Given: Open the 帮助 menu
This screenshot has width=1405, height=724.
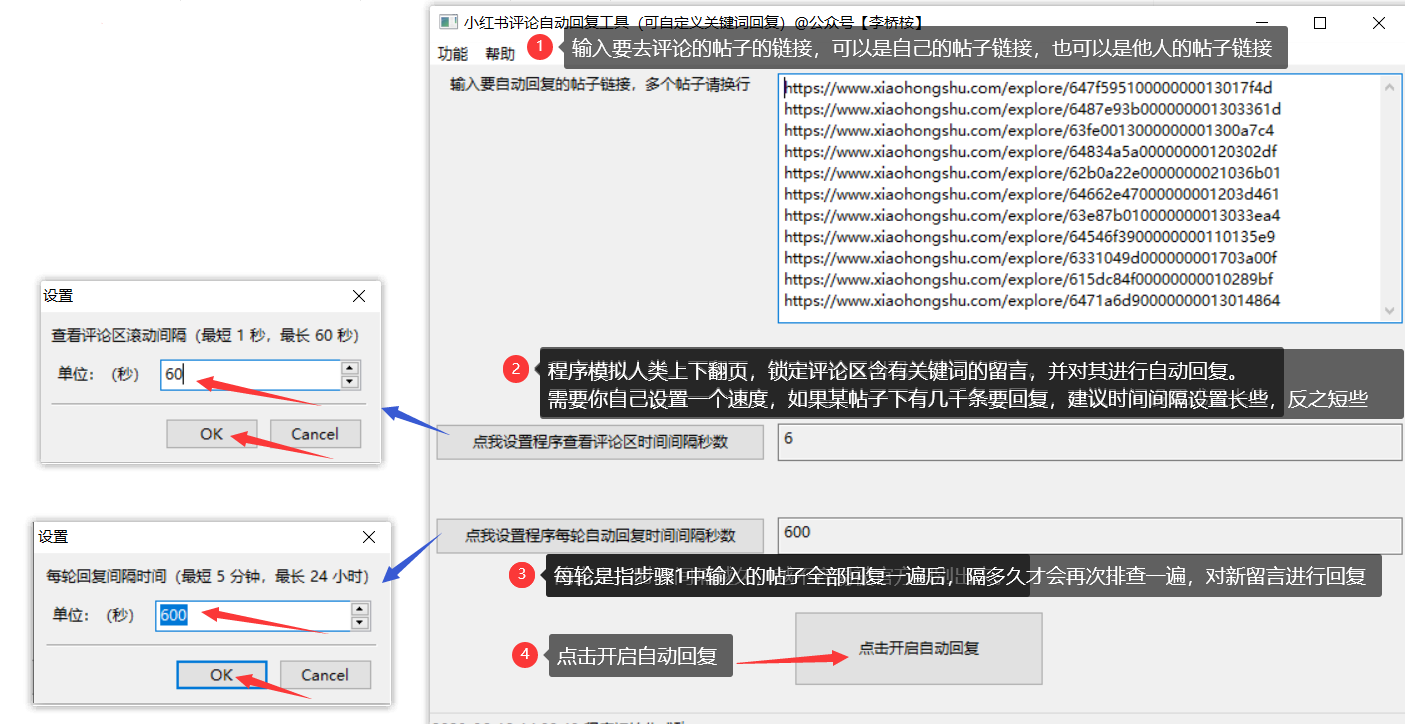Looking at the screenshot, I should (500, 54).
